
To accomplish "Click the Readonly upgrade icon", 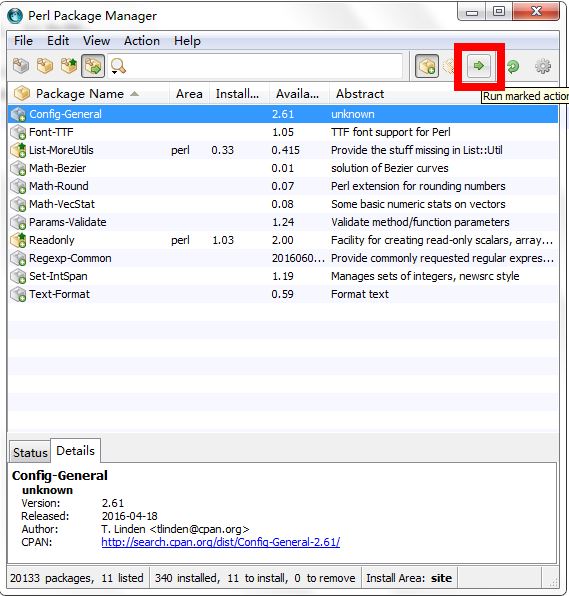I will (18, 240).
